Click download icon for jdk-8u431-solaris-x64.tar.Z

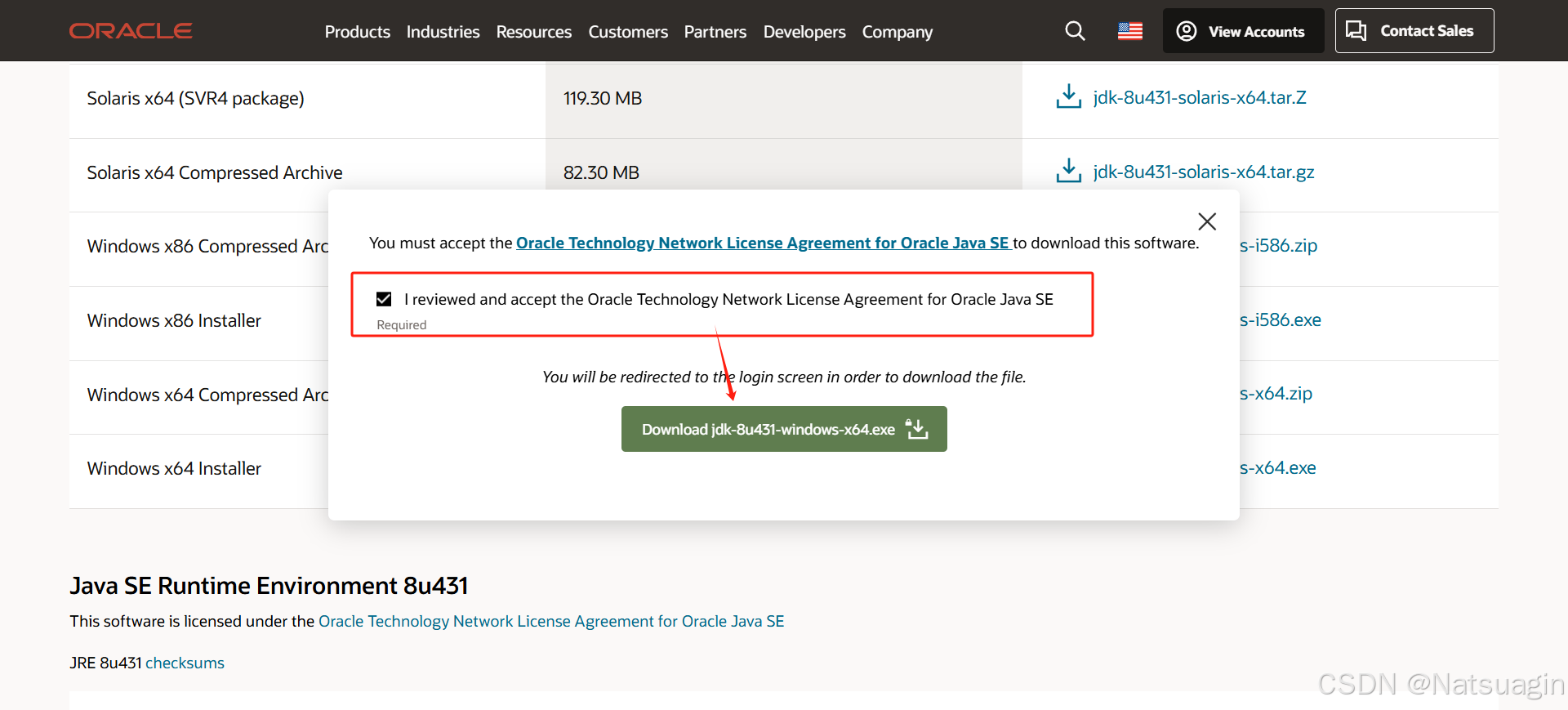pyautogui.click(x=1068, y=96)
